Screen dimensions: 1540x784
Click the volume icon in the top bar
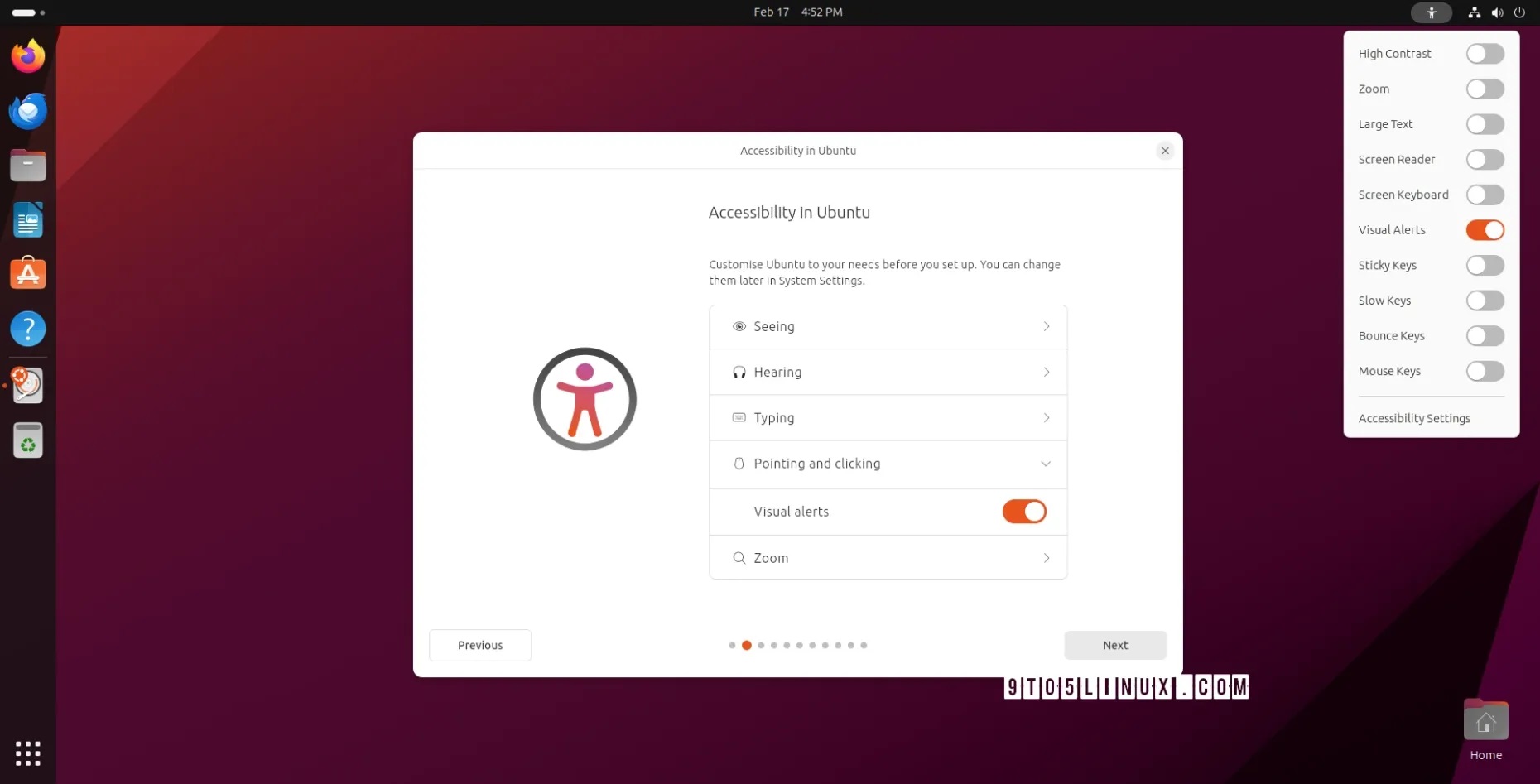pyautogui.click(x=1497, y=12)
